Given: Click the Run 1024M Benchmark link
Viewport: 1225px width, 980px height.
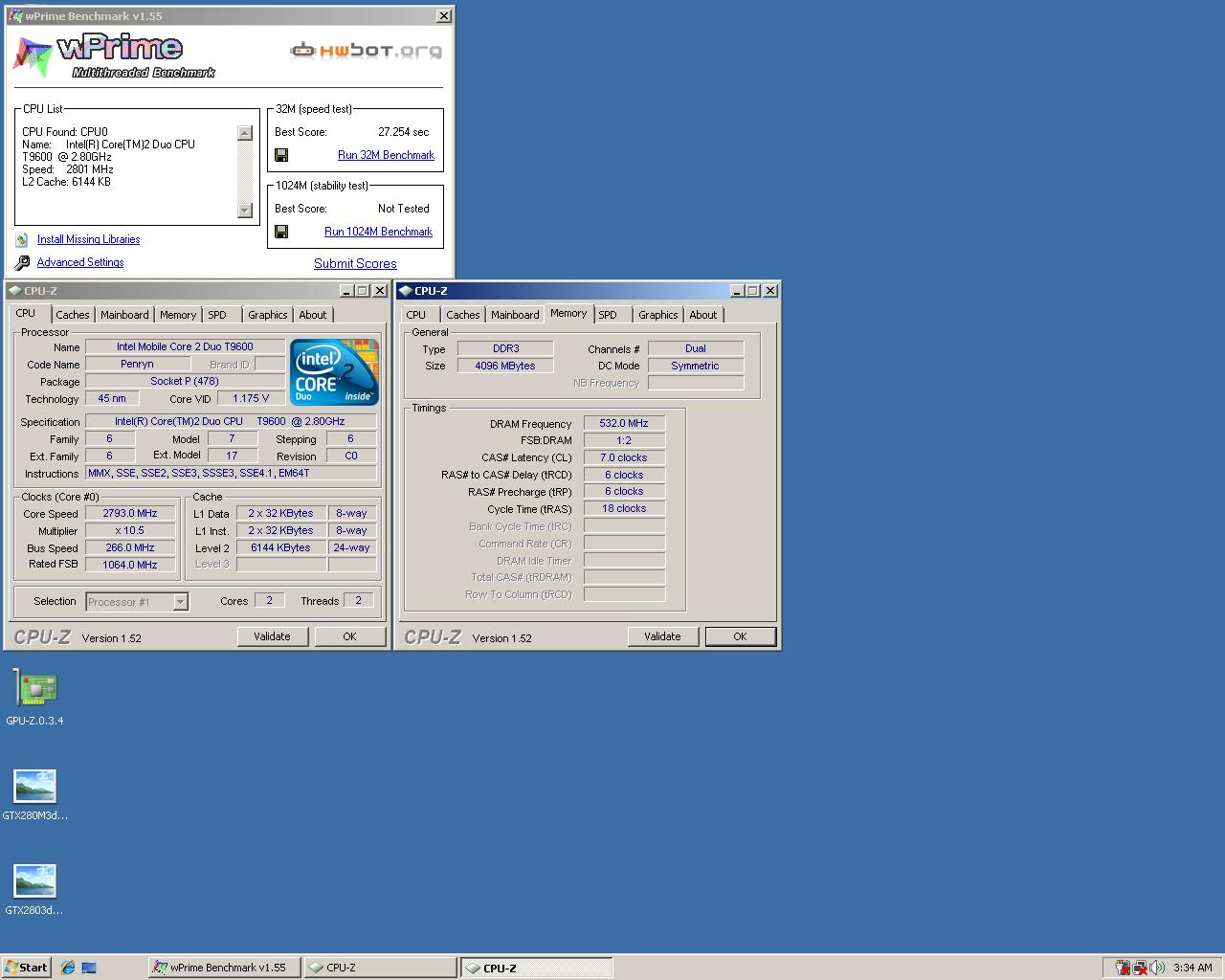Looking at the screenshot, I should [x=378, y=232].
